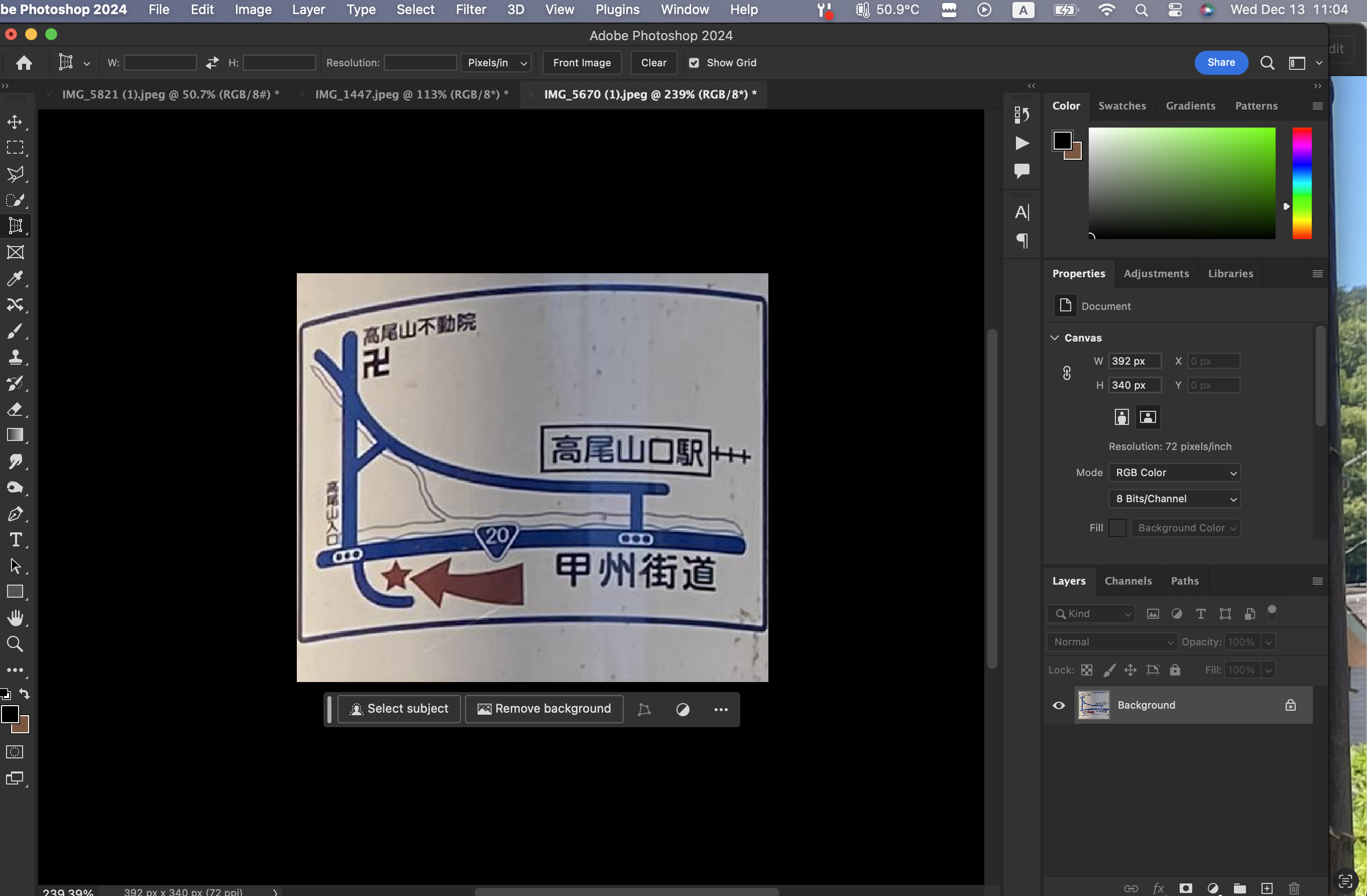The height and width of the screenshot is (896, 1367).
Task: Select the Move tool
Action: point(15,122)
